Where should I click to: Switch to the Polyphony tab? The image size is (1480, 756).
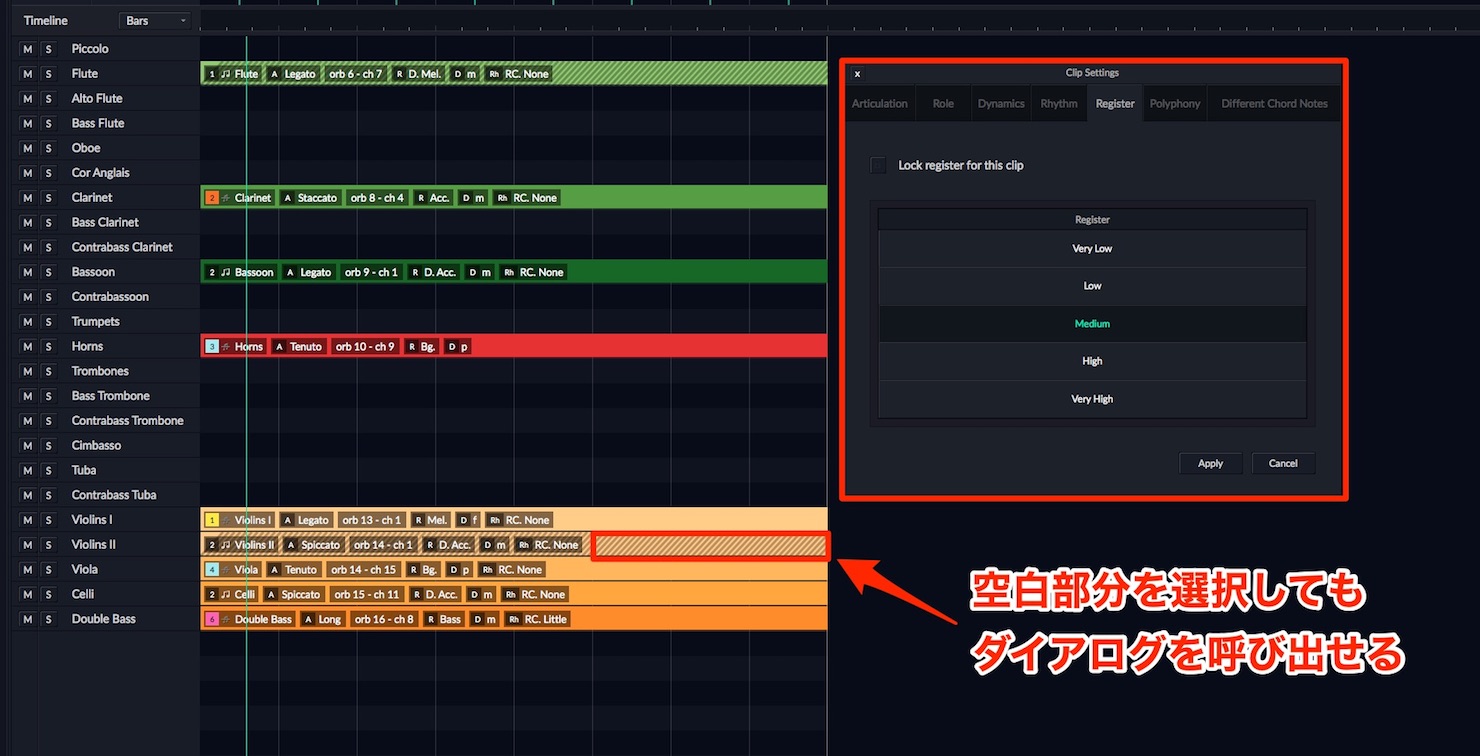point(1175,104)
